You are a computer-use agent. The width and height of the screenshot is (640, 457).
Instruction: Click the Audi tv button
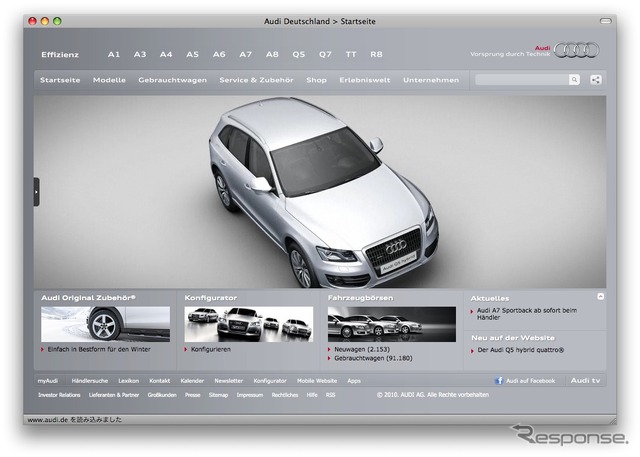[585, 380]
